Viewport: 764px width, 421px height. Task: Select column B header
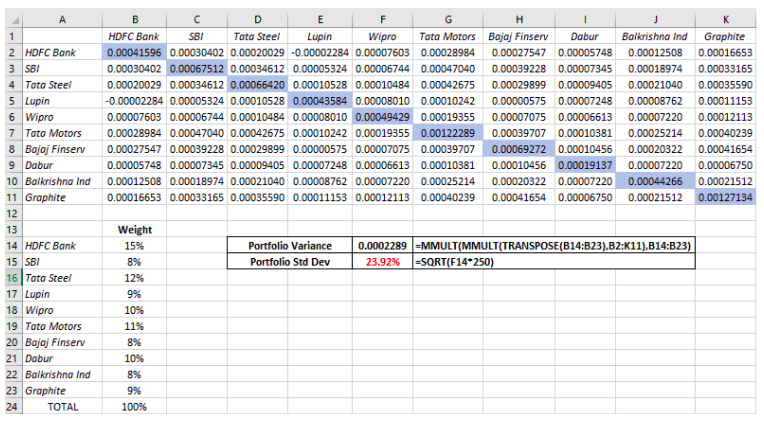pos(135,19)
